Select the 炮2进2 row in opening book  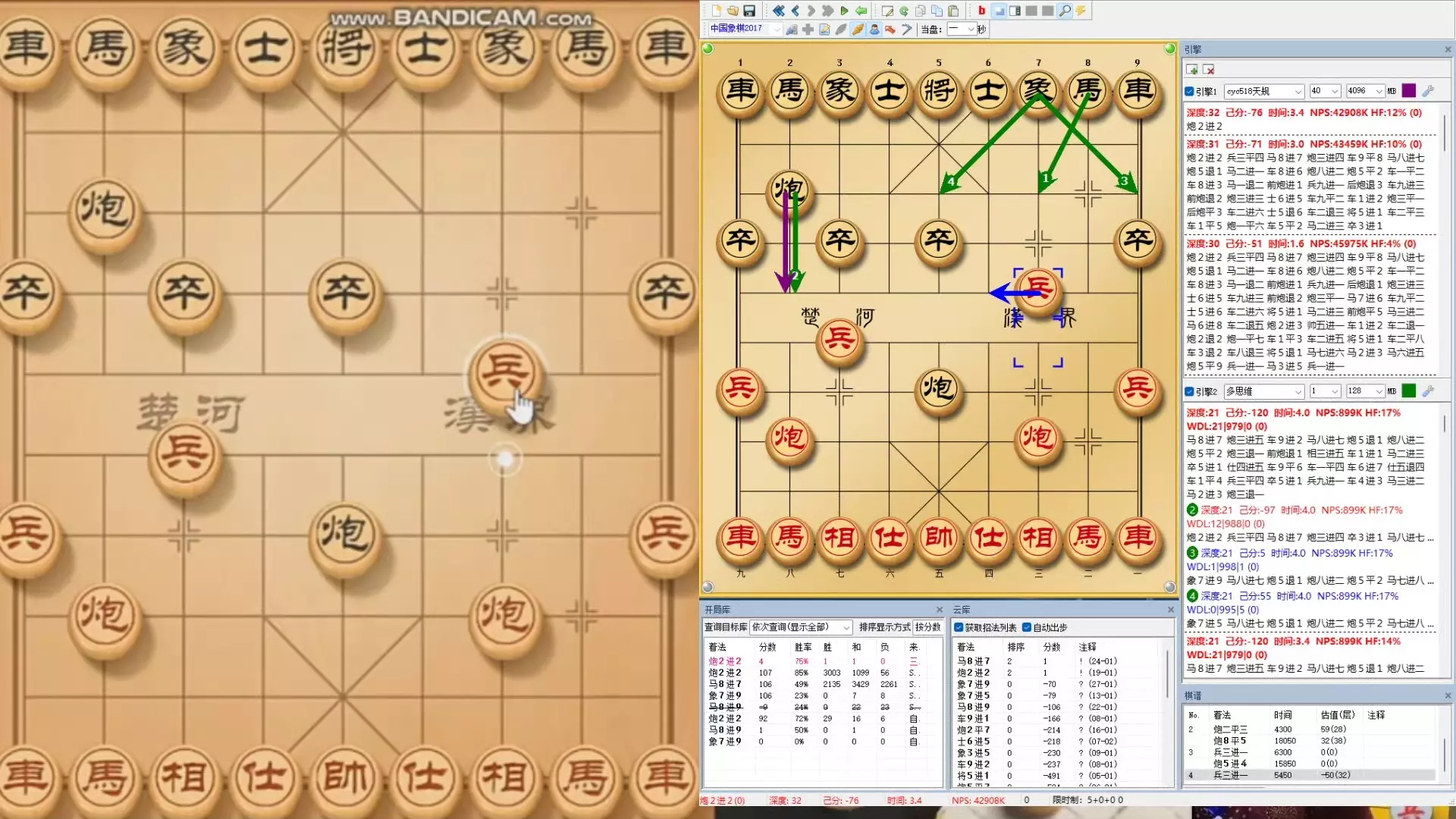click(x=725, y=661)
